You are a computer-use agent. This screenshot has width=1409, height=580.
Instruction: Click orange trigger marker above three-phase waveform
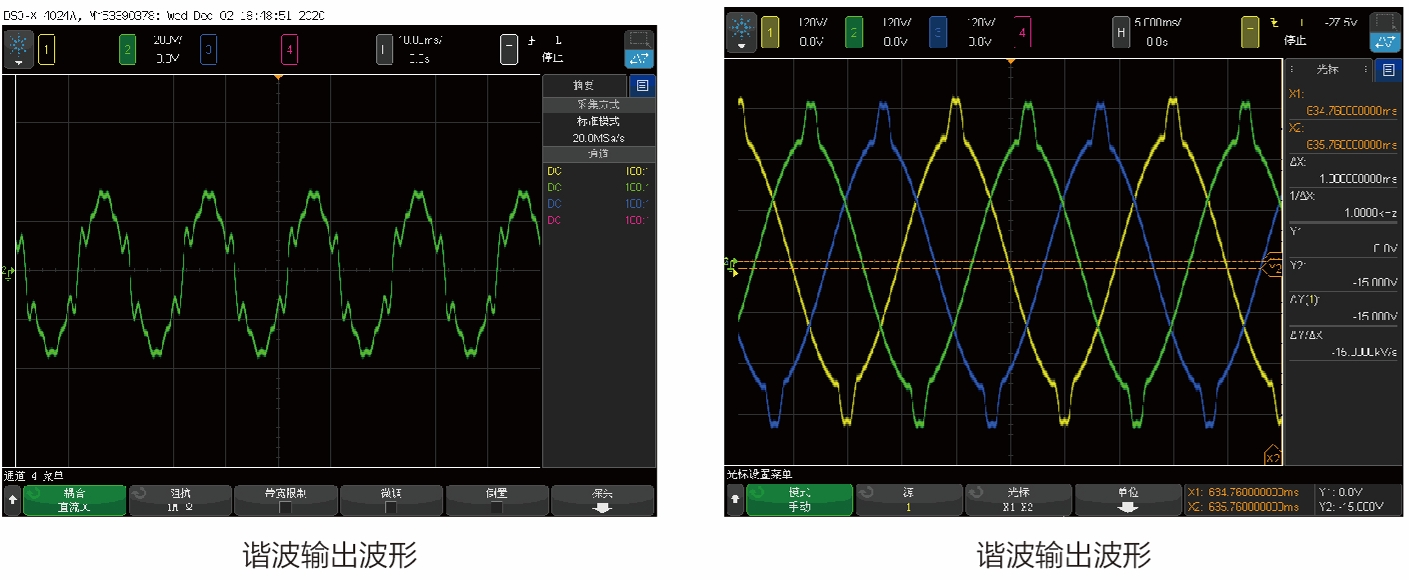coord(1011,62)
